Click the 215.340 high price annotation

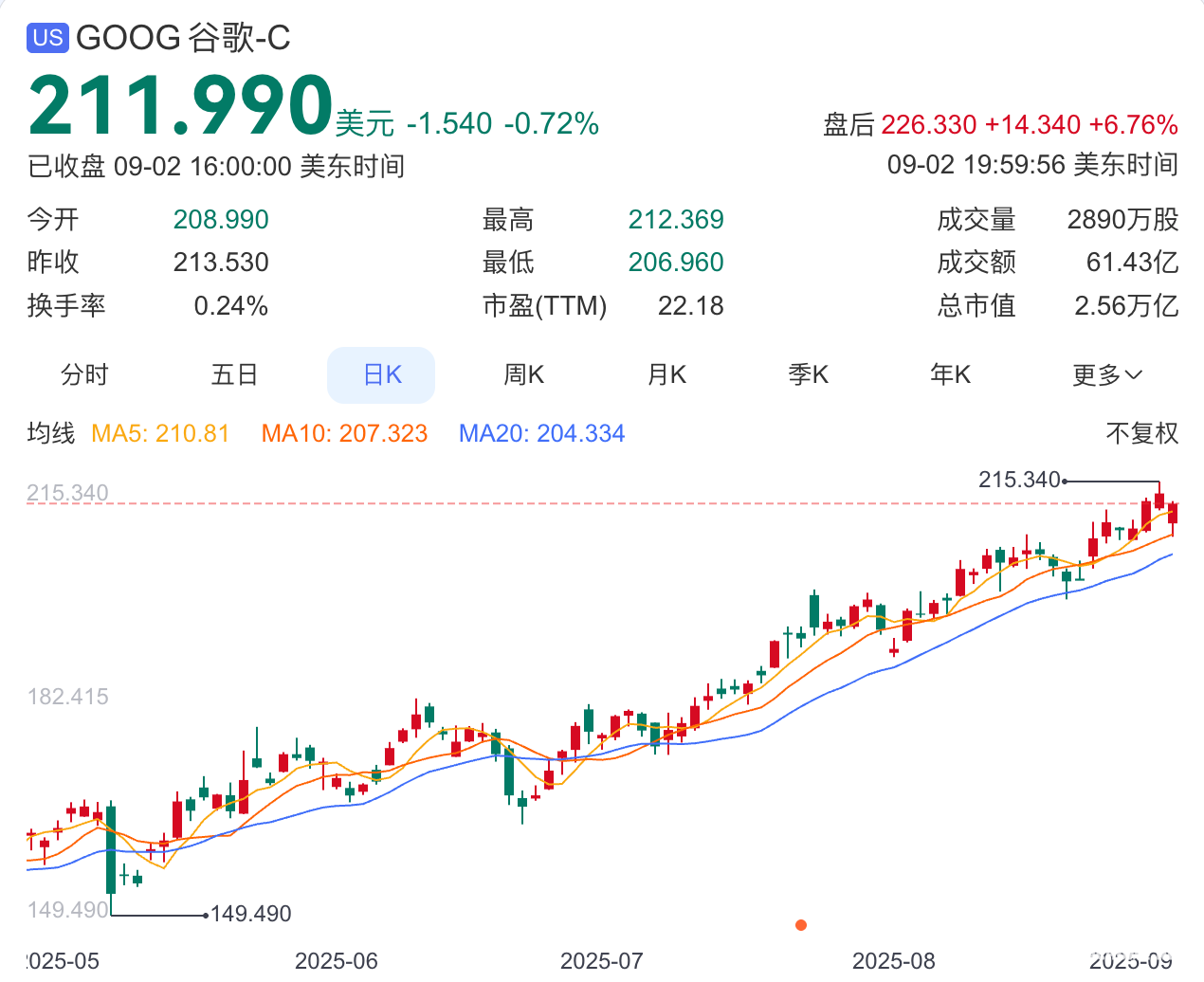click(x=1019, y=480)
